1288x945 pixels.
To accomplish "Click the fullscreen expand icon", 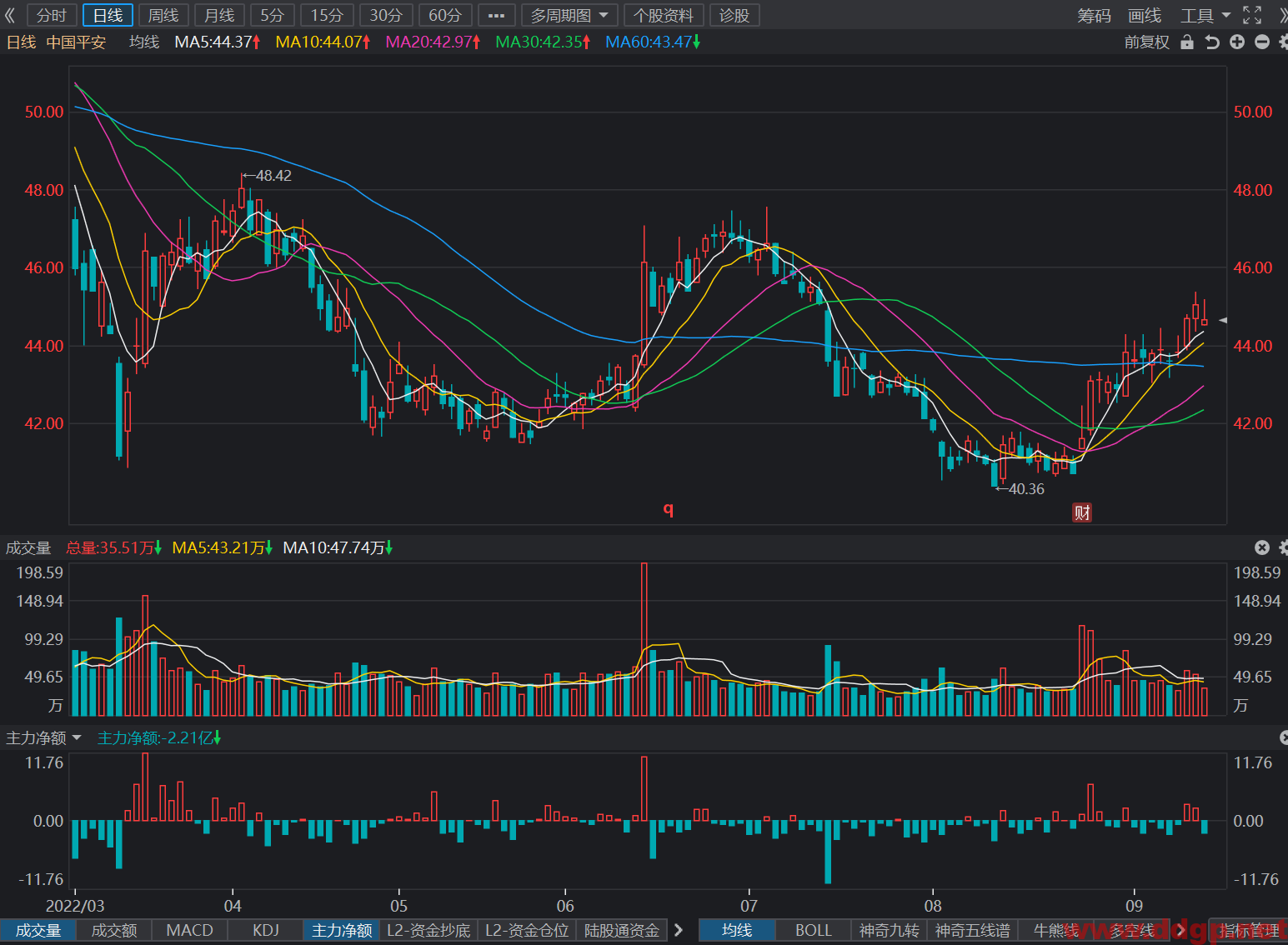I will click(x=1252, y=15).
